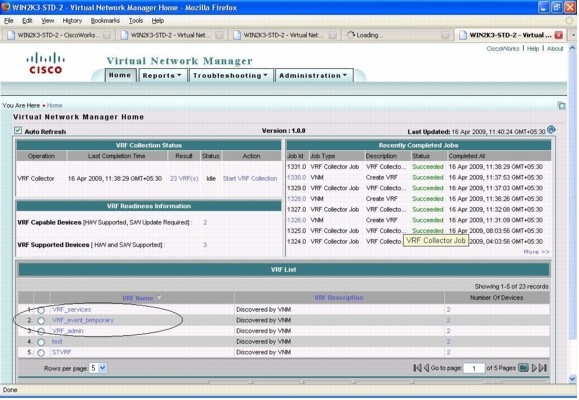Screen dimensions: 579x400
Task: Open the Bookmarks menu in Firefox
Action: (x=105, y=21)
